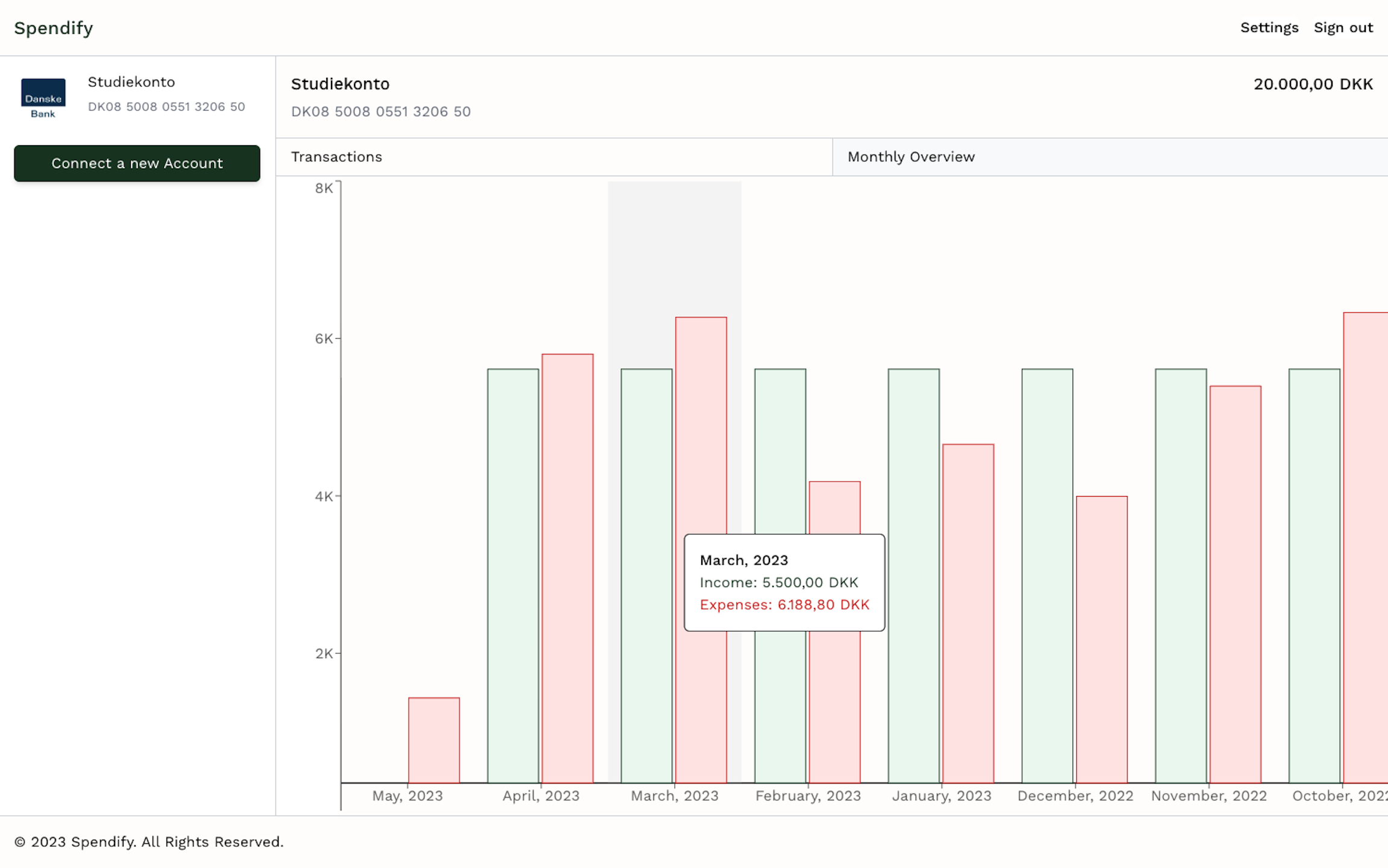Select the Studiekonto account in sidebar
This screenshot has width=1388, height=868.
(x=137, y=96)
